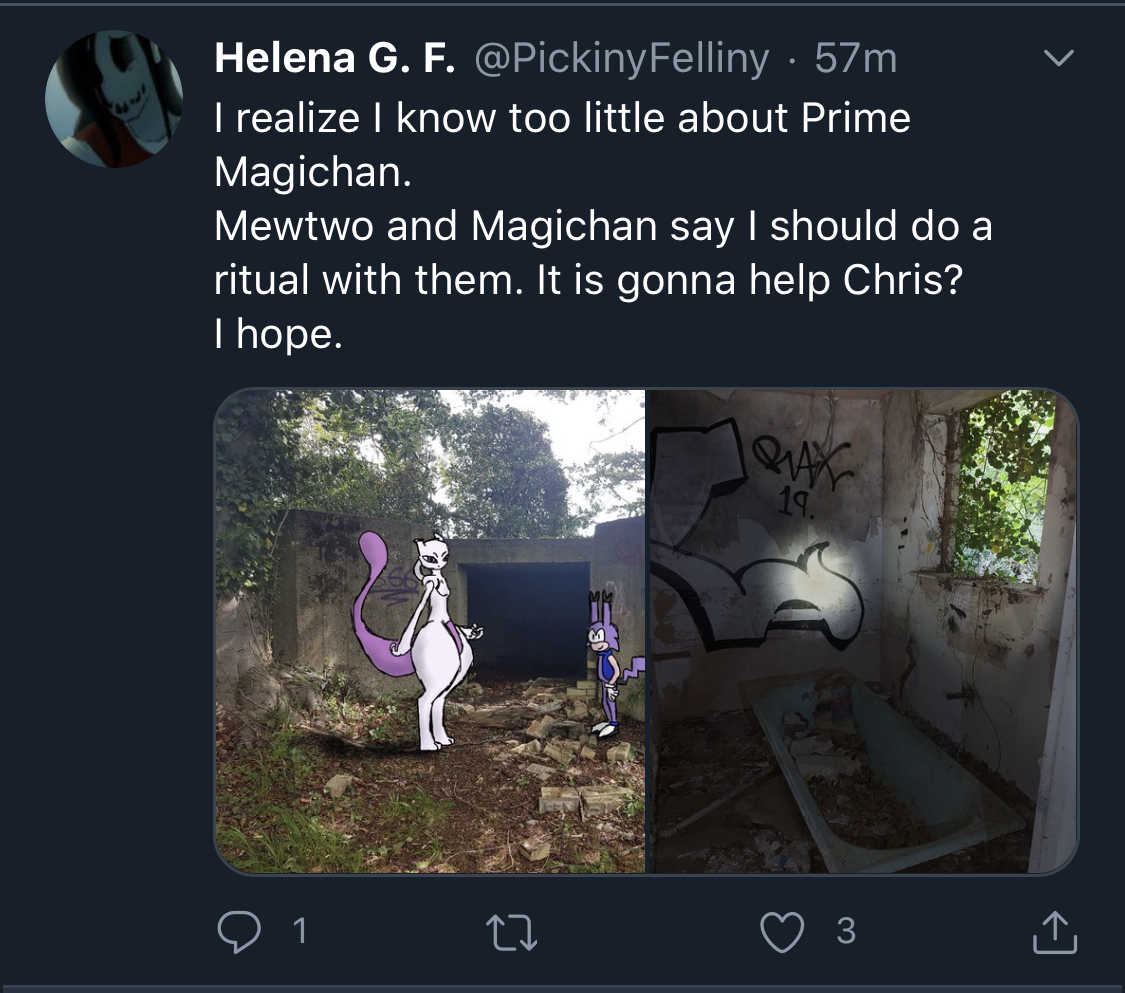Screen dimensions: 1125x993
Task: Open the share tweet menu icon
Action: click(x=1055, y=932)
